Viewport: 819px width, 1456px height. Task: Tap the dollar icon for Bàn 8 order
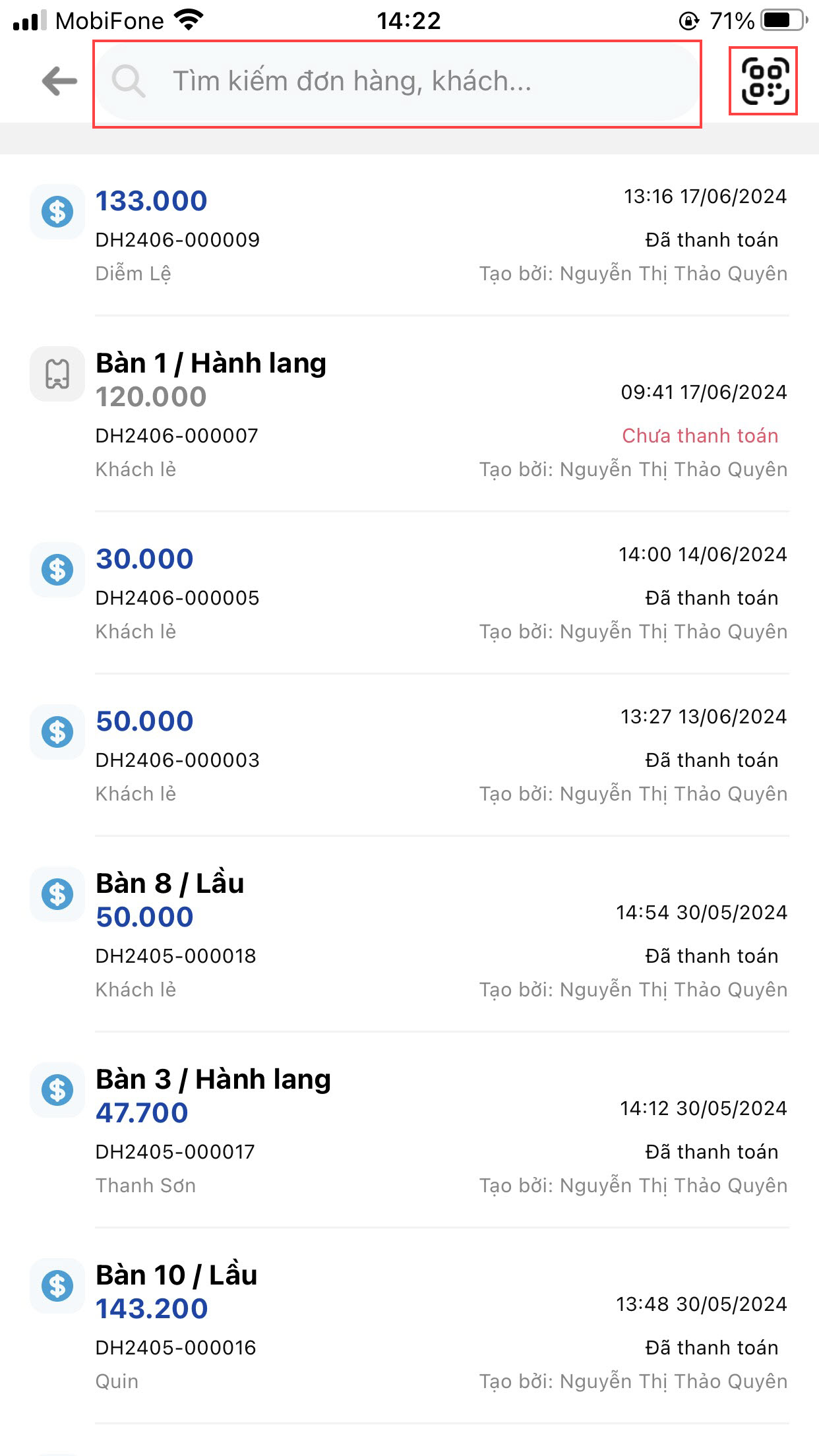57,894
